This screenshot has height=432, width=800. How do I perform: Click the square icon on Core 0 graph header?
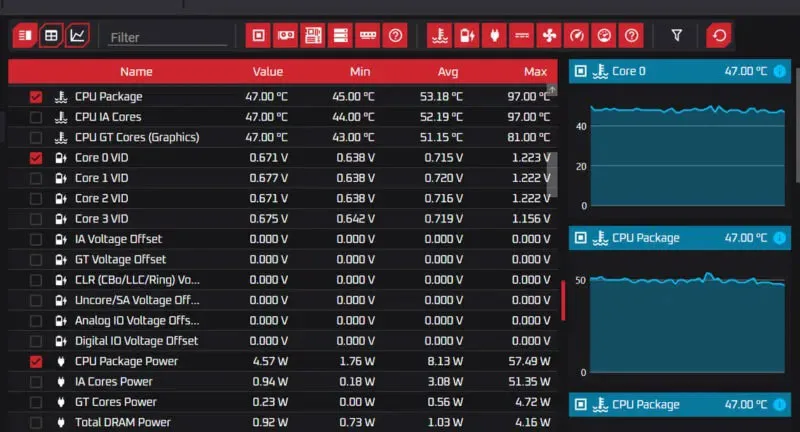point(581,71)
